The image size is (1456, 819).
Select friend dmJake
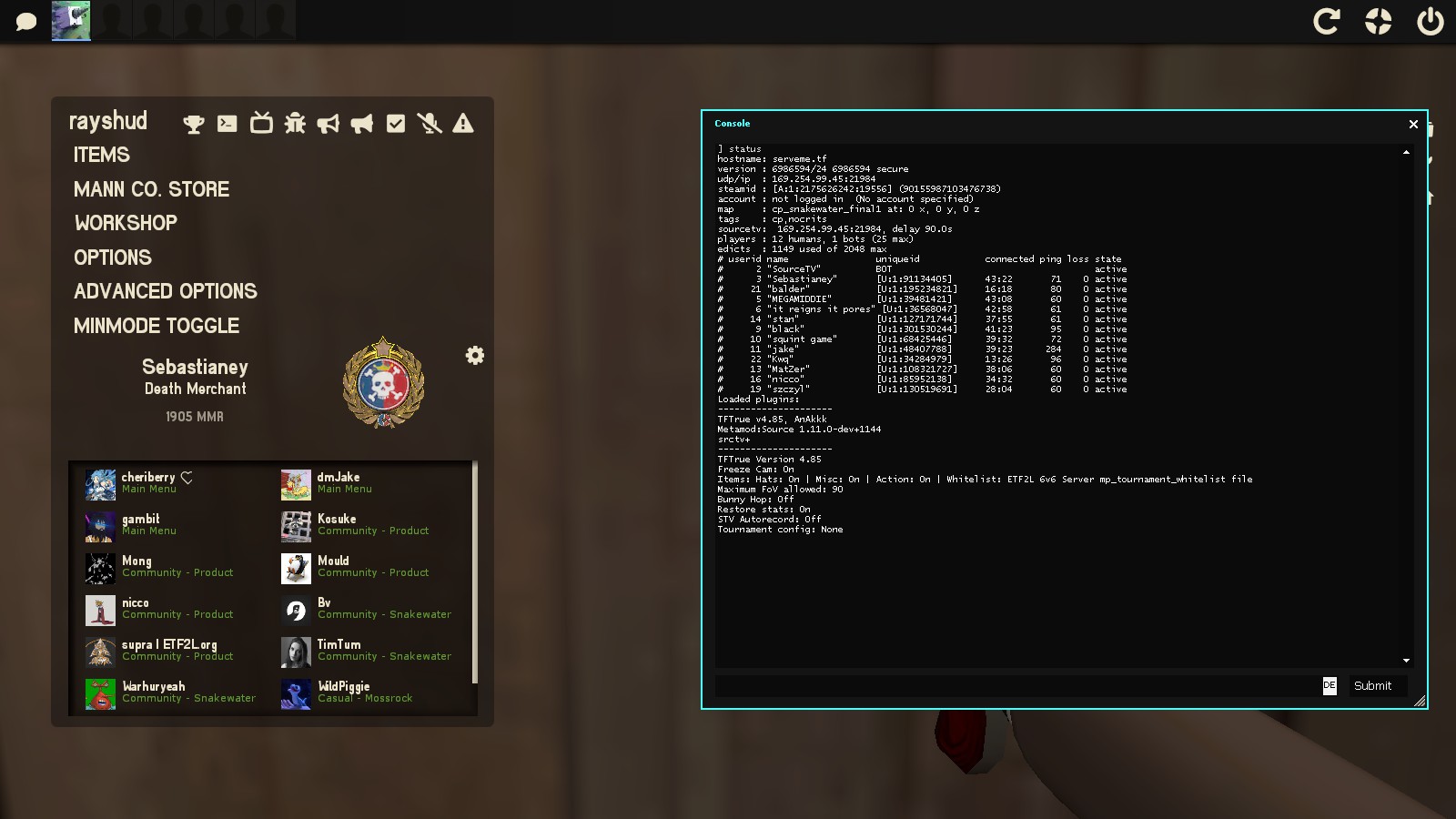click(x=373, y=484)
